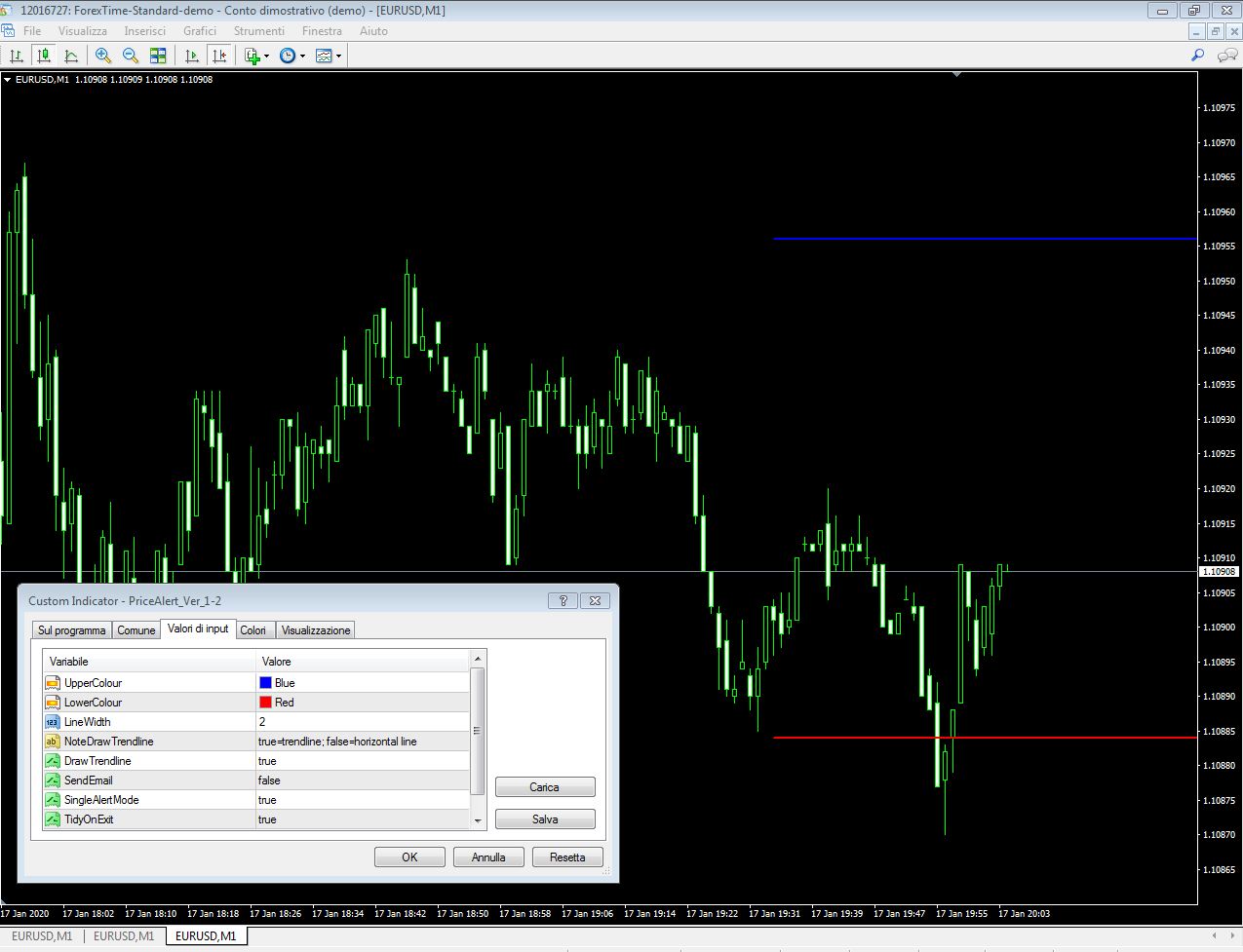Open the periodicity clock dropdown arrow
Screen dimensions: 1243x952
302,57
